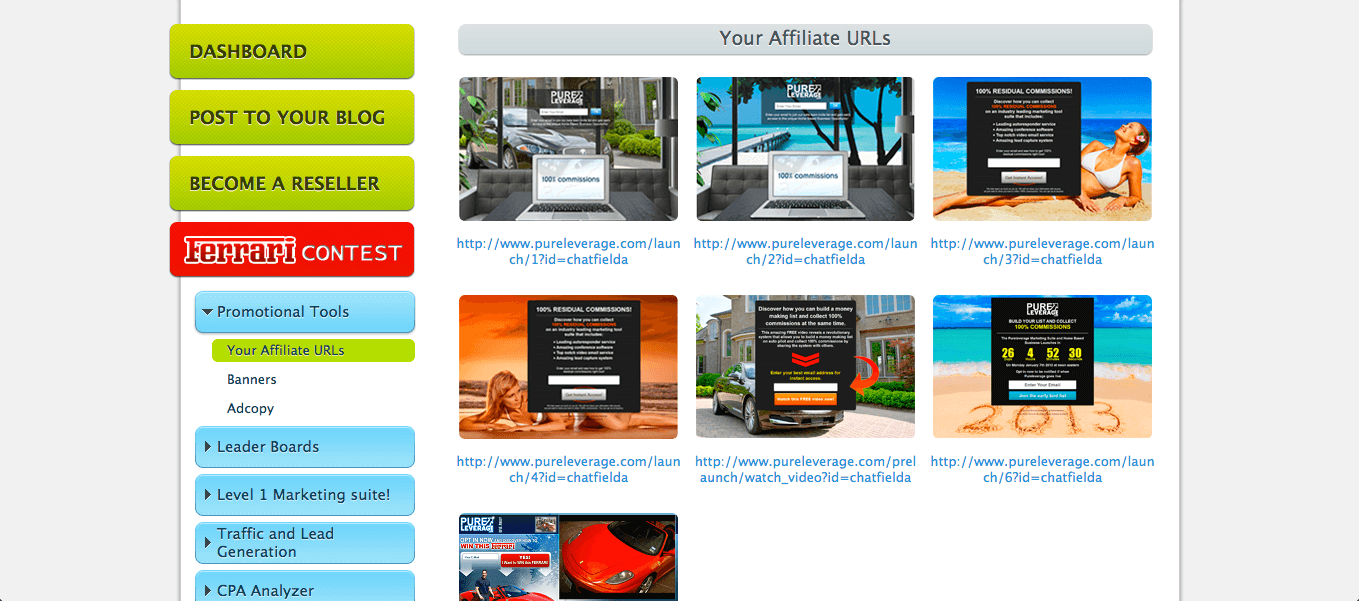Click the tropical pier laptop thumbnail
This screenshot has height=601, width=1359.
[x=805, y=149]
